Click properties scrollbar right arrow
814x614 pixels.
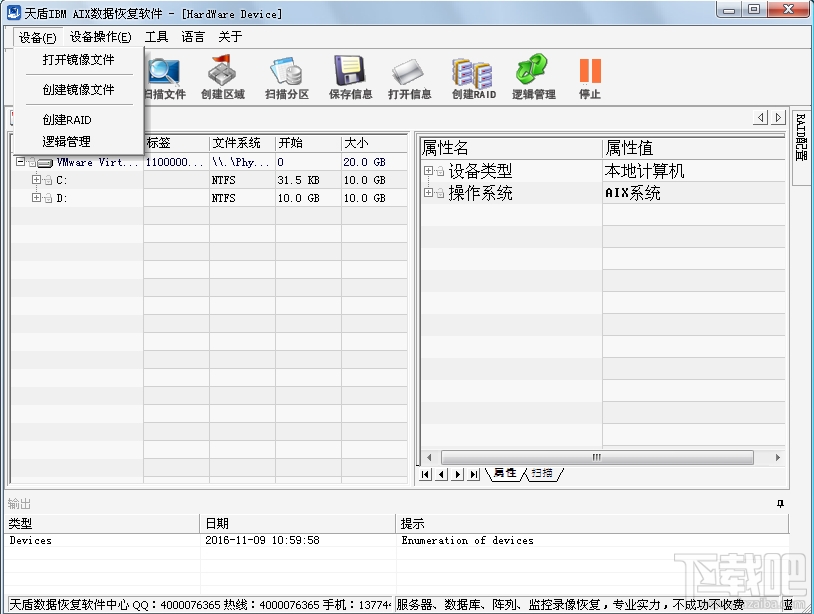[x=778, y=457]
